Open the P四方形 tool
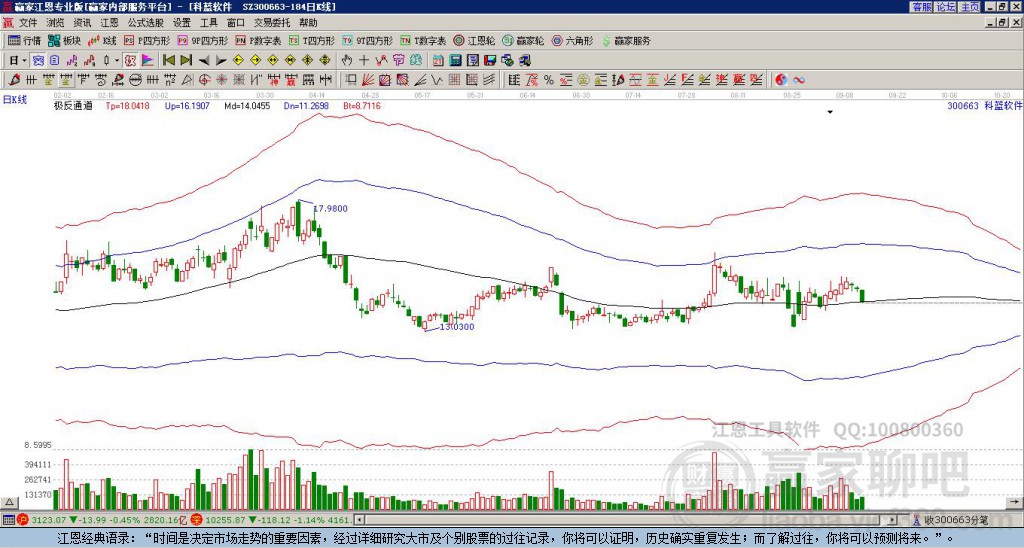 pyautogui.click(x=148, y=40)
